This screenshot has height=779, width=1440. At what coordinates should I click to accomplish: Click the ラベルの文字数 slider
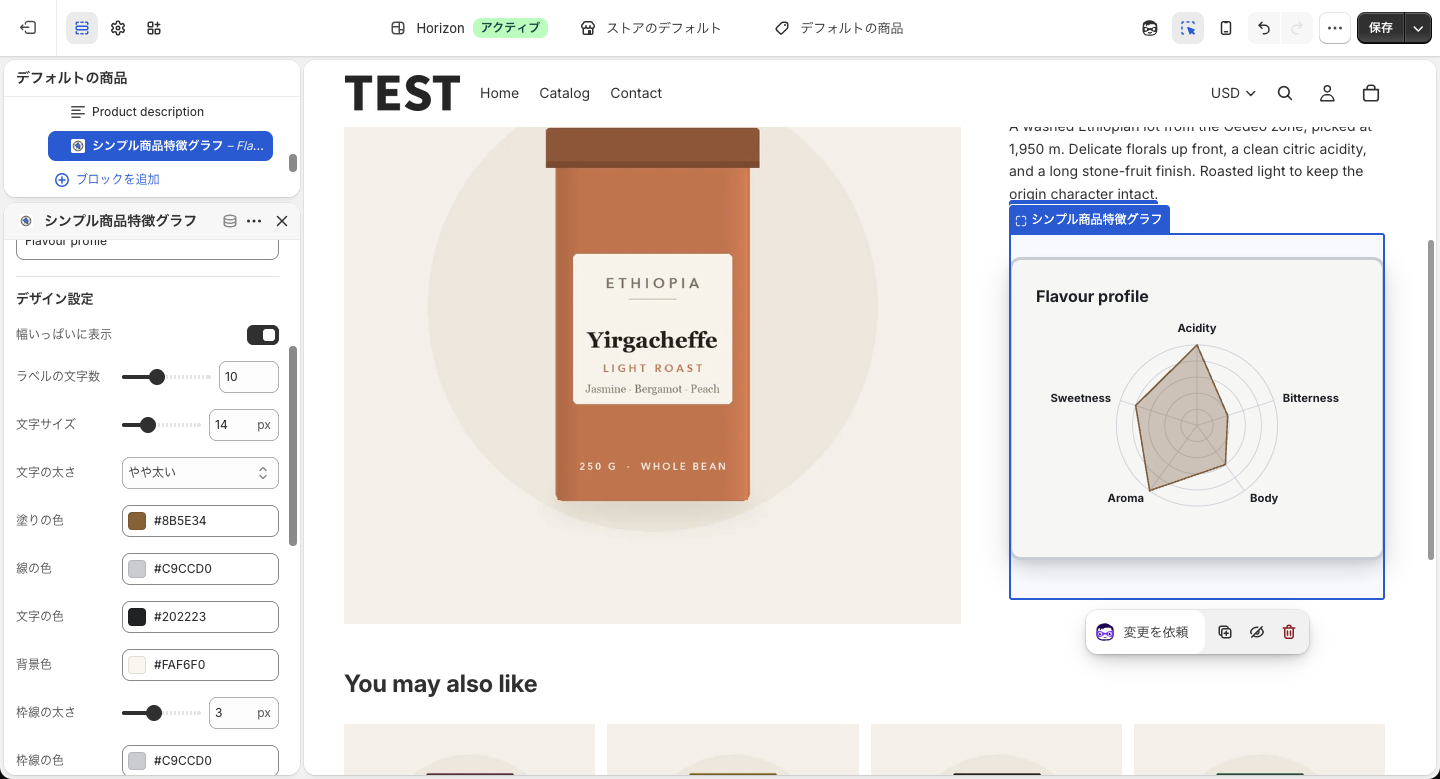pos(166,377)
